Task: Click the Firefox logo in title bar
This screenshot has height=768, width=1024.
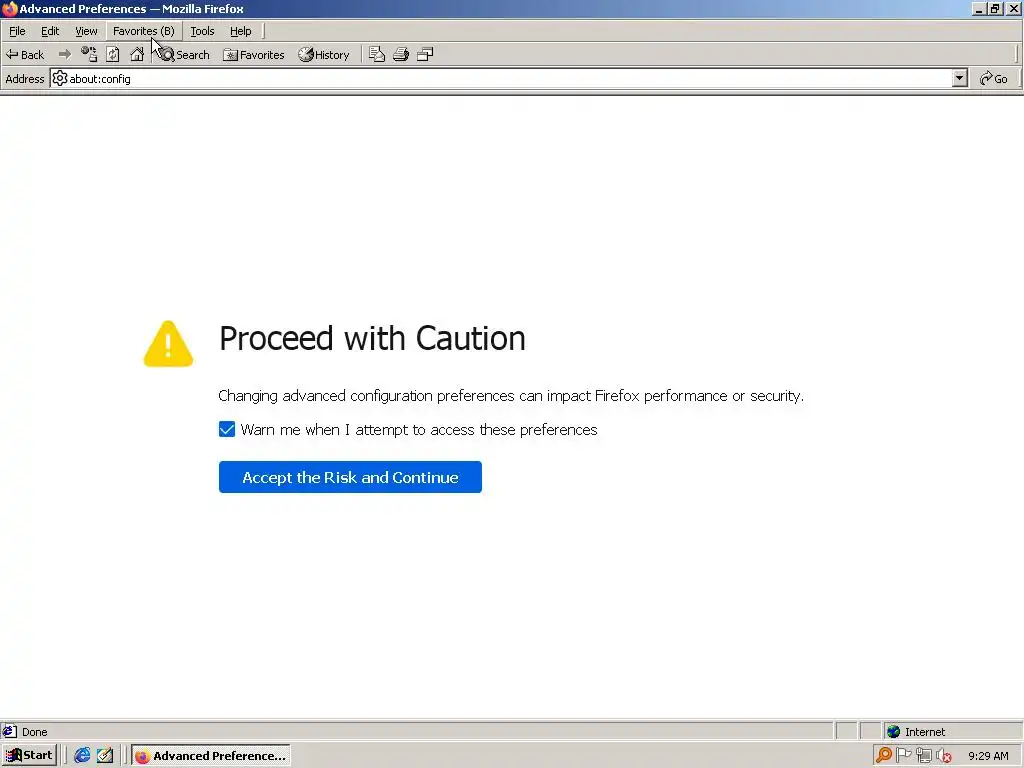Action: [x=9, y=9]
